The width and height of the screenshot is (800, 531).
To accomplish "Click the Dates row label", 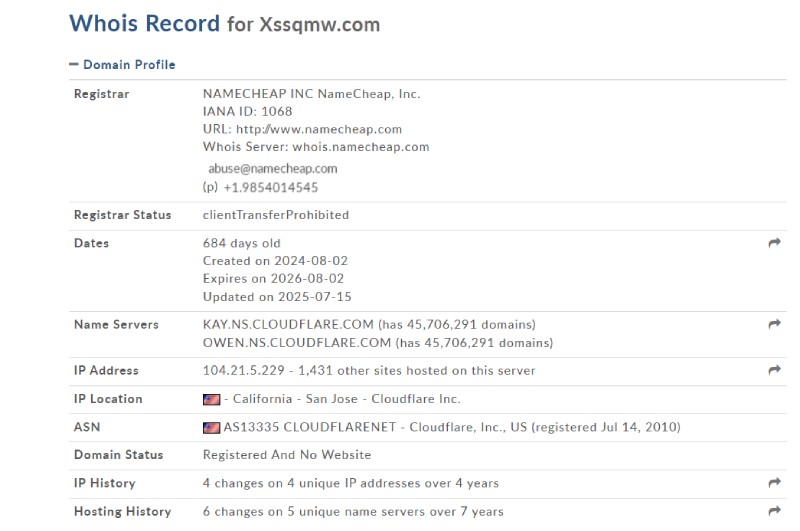I will [91, 243].
